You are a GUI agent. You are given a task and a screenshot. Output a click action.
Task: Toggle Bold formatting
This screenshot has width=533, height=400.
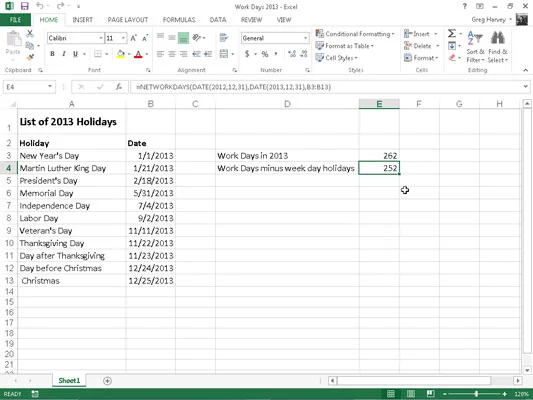(x=52, y=54)
